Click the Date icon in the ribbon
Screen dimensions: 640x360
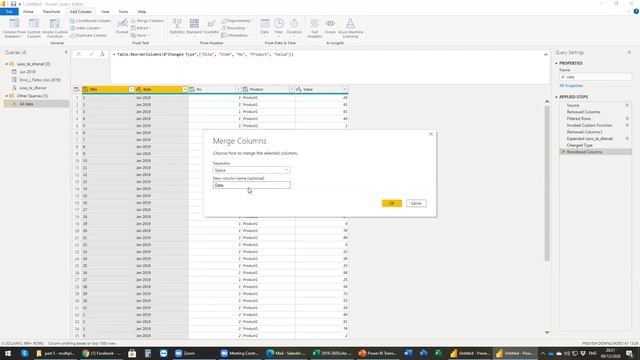pyautogui.click(x=264, y=24)
